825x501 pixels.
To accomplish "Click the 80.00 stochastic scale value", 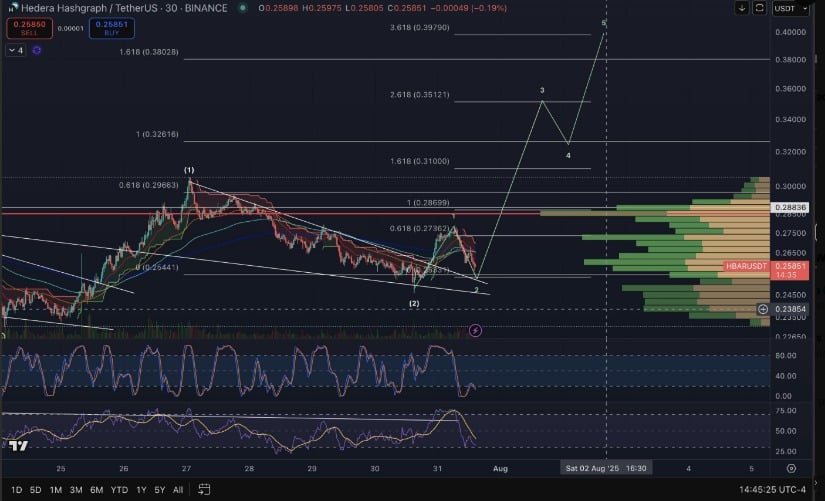I will pos(786,356).
